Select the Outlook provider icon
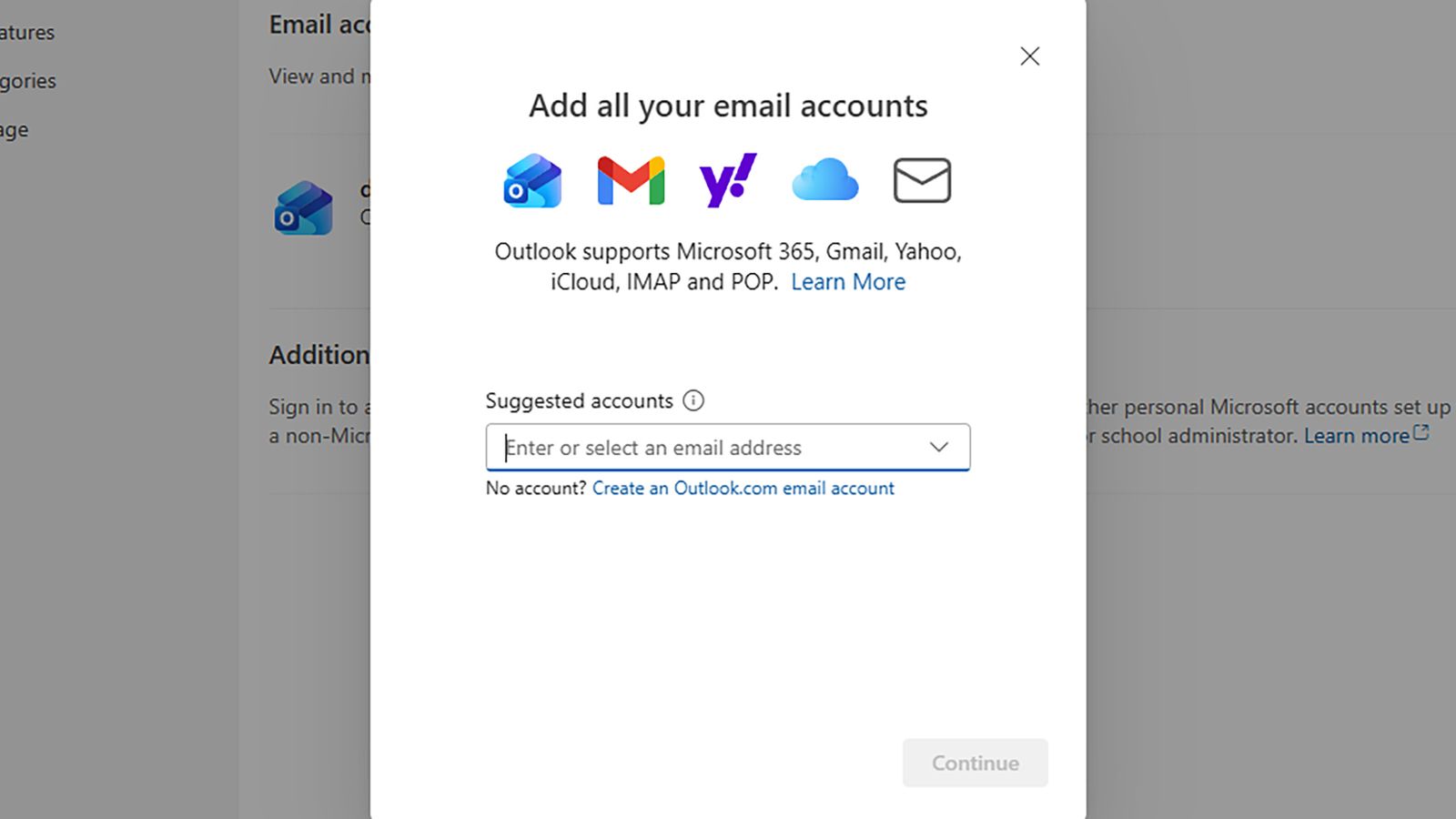Image resolution: width=1456 pixels, height=819 pixels. click(532, 180)
